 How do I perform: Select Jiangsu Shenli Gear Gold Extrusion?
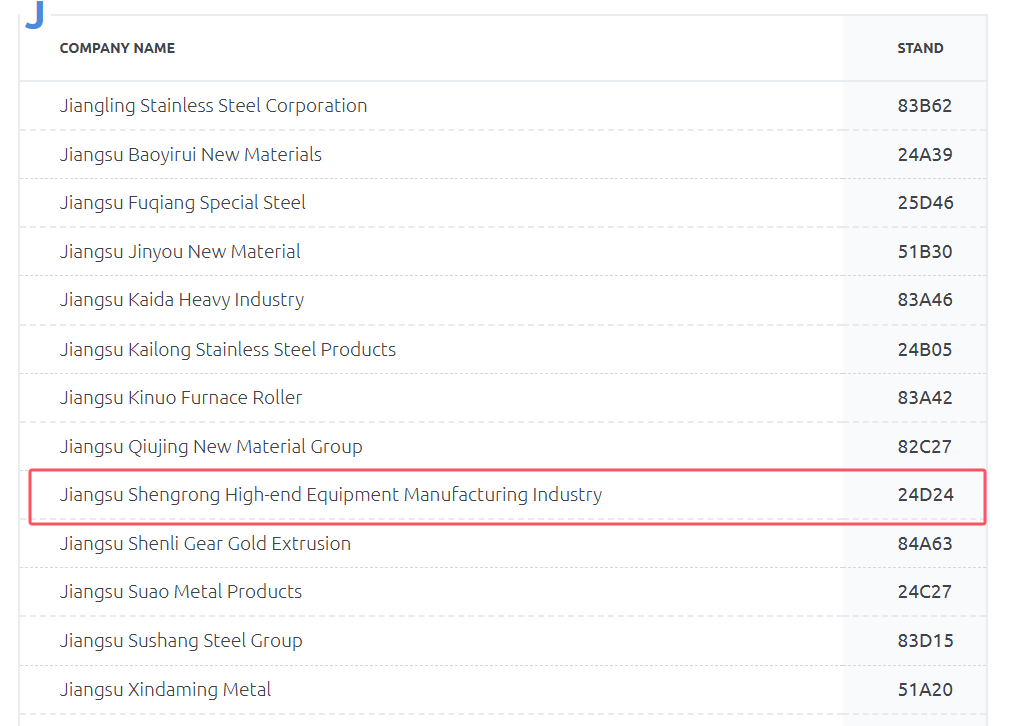[205, 543]
